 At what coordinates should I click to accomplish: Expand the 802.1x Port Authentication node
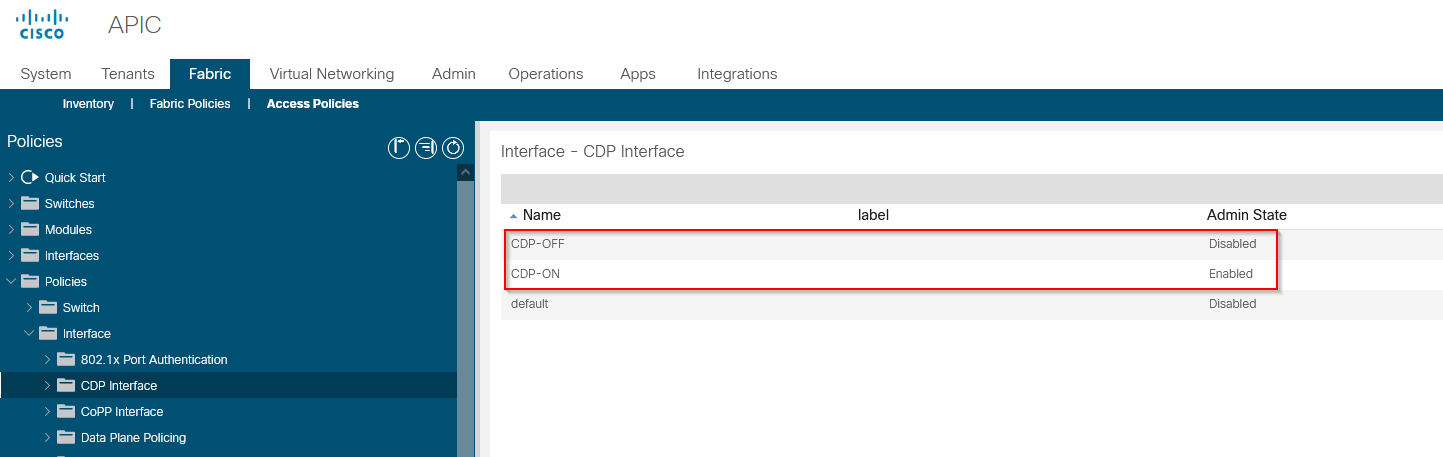tap(47, 359)
